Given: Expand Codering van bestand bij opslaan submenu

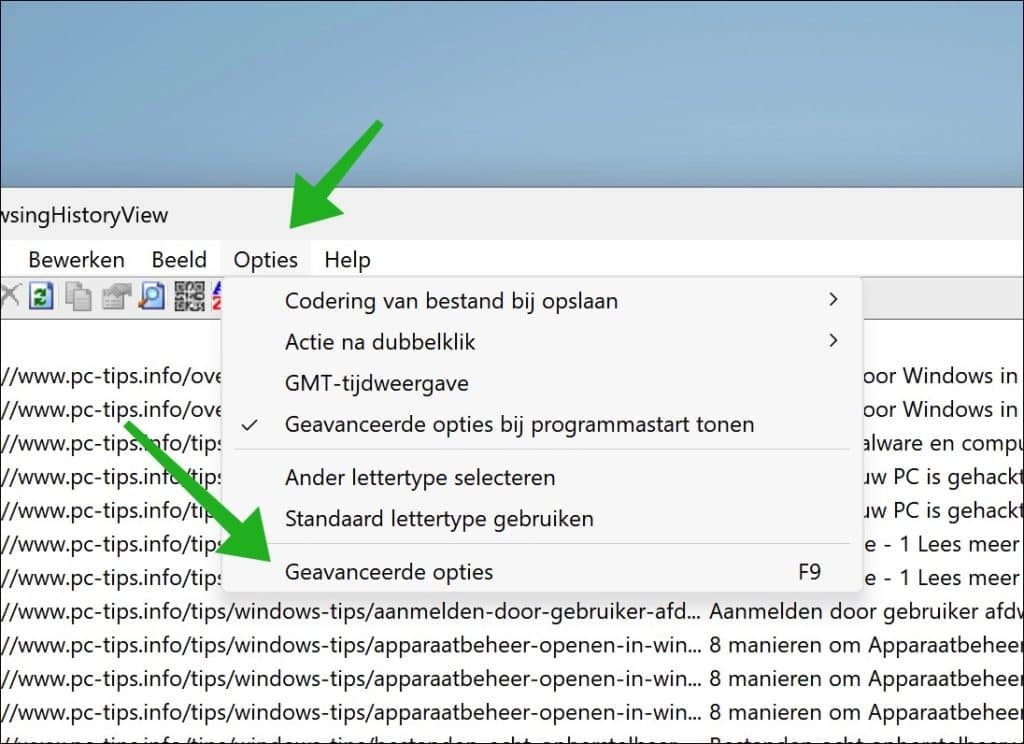Looking at the screenshot, I should point(542,300).
